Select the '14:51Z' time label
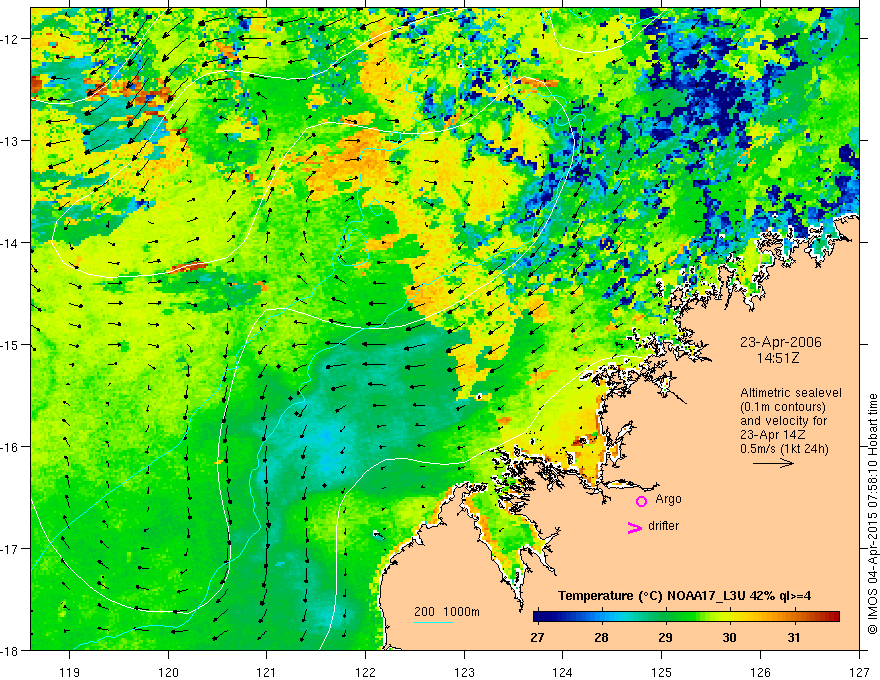Screen dimensions: 880x680 pos(777,358)
